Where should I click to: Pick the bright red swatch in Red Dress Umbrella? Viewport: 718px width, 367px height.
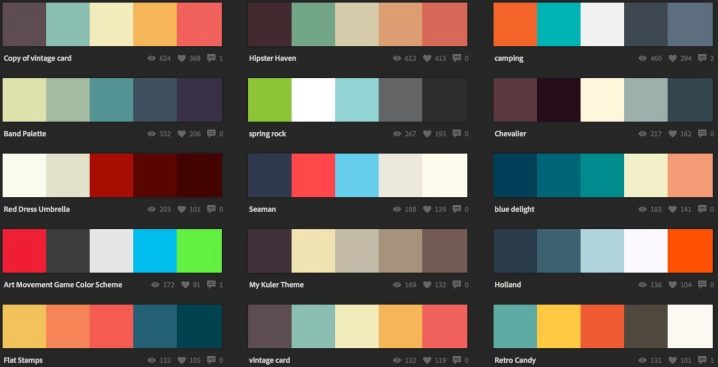point(111,175)
